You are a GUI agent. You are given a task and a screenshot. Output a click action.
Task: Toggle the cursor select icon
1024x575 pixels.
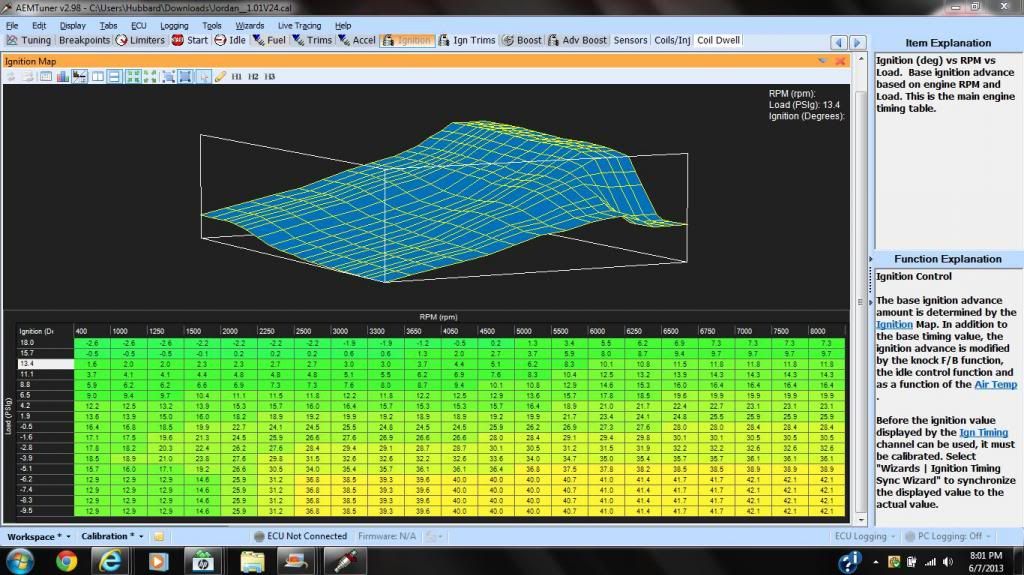tap(203, 76)
